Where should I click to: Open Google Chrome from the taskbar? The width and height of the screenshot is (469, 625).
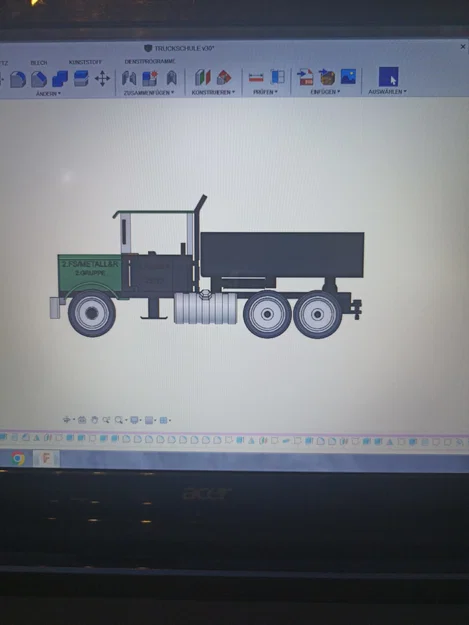pyautogui.click(x=18, y=458)
